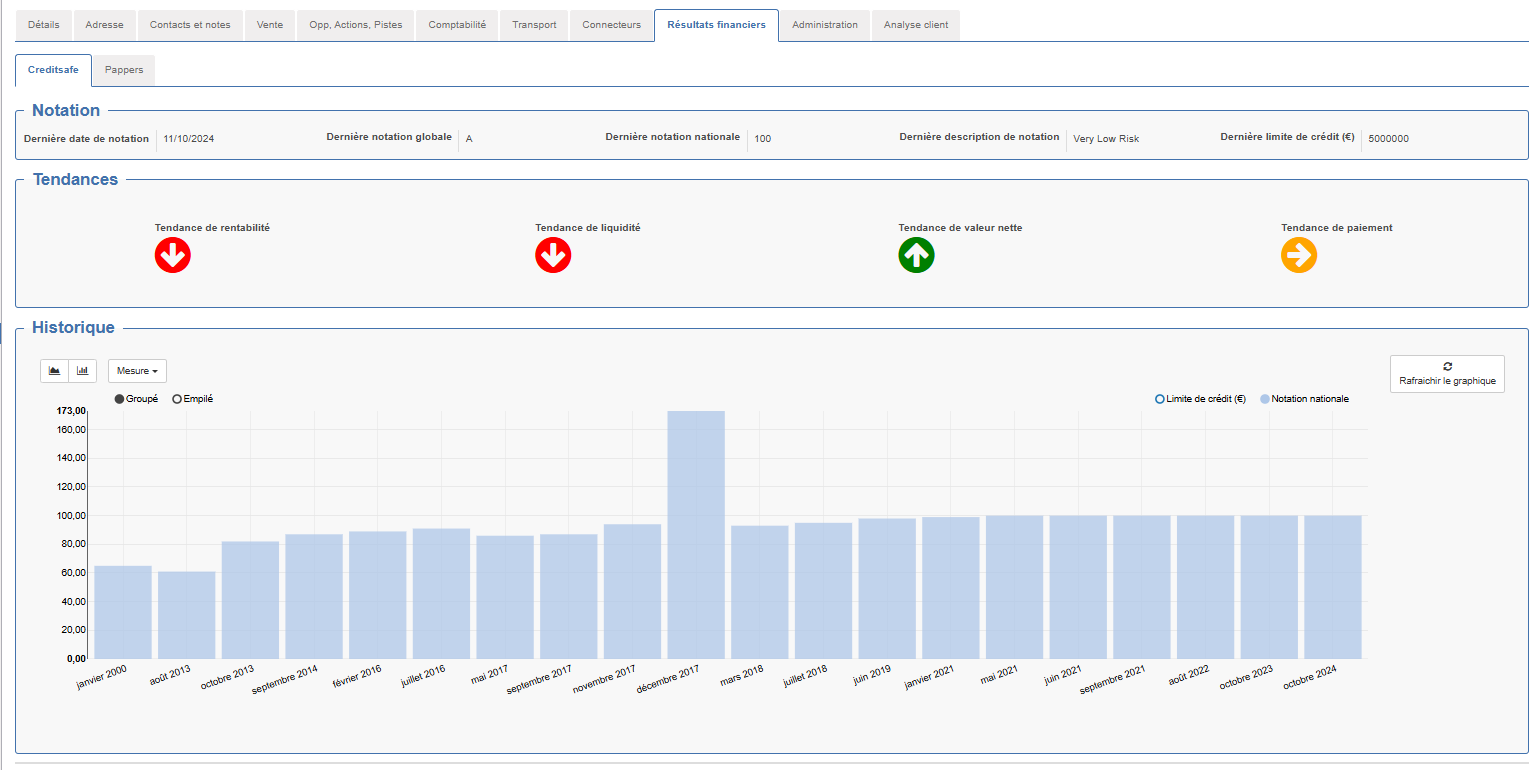The width and height of the screenshot is (1540, 770).
Task: Open the Transport tab
Action: click(534, 25)
